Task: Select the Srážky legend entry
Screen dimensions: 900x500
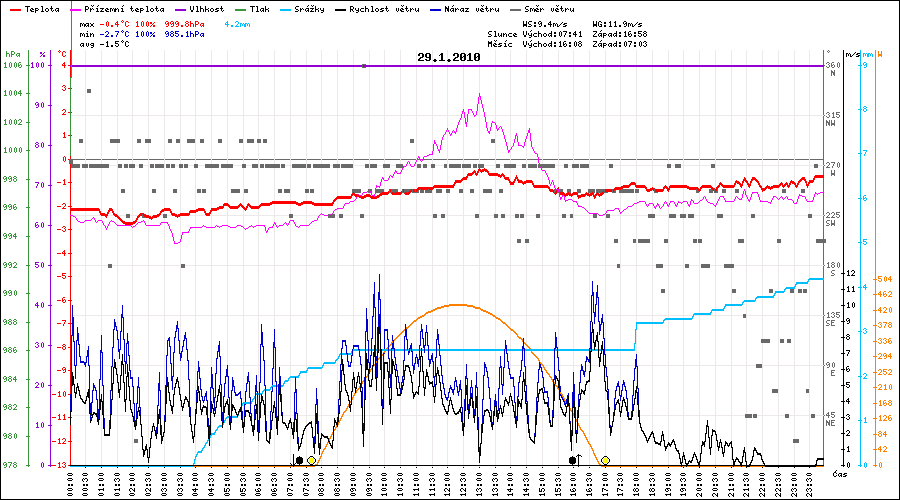Action: pyautogui.click(x=309, y=8)
